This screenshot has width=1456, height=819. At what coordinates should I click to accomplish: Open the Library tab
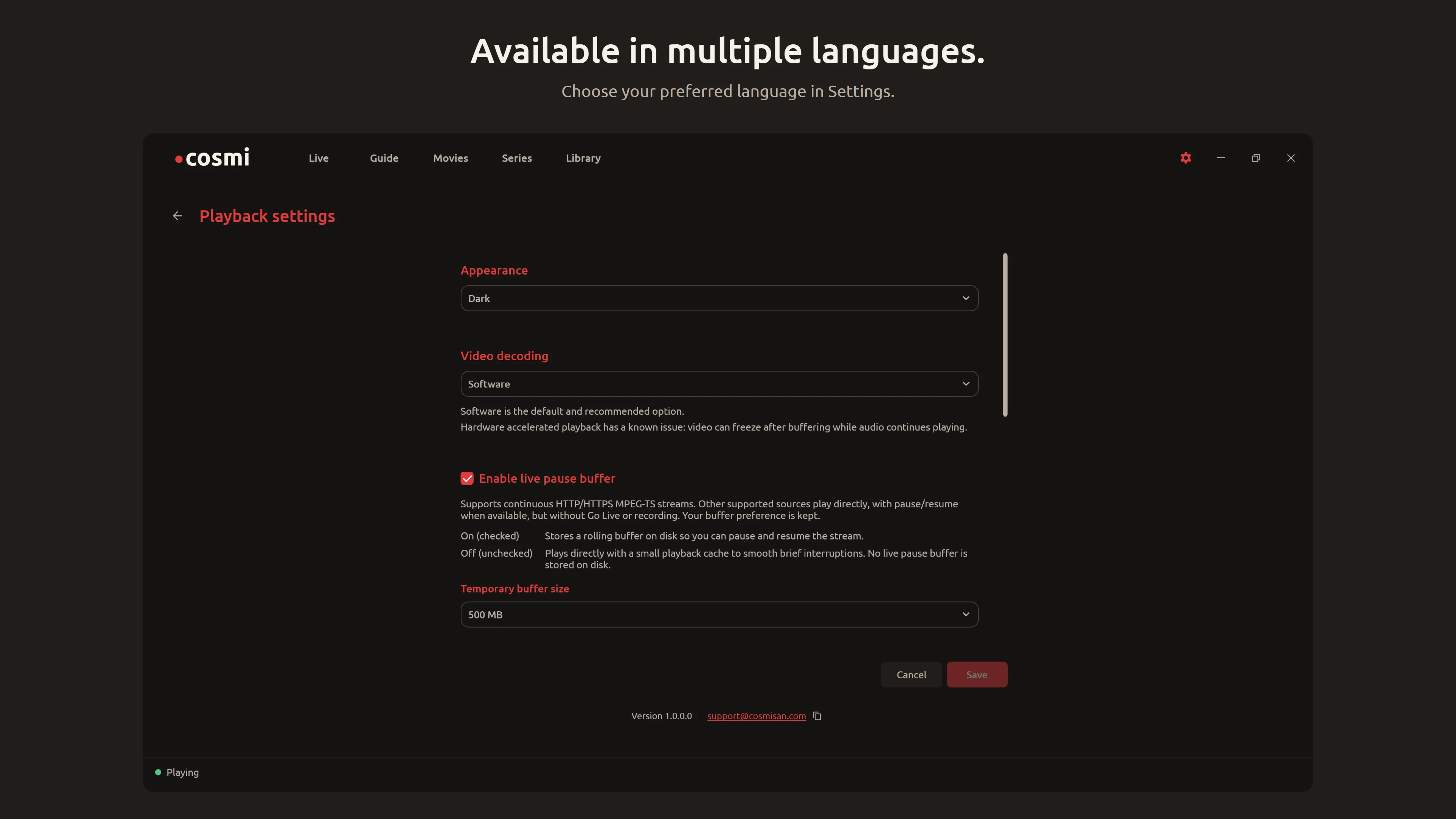pyautogui.click(x=583, y=158)
